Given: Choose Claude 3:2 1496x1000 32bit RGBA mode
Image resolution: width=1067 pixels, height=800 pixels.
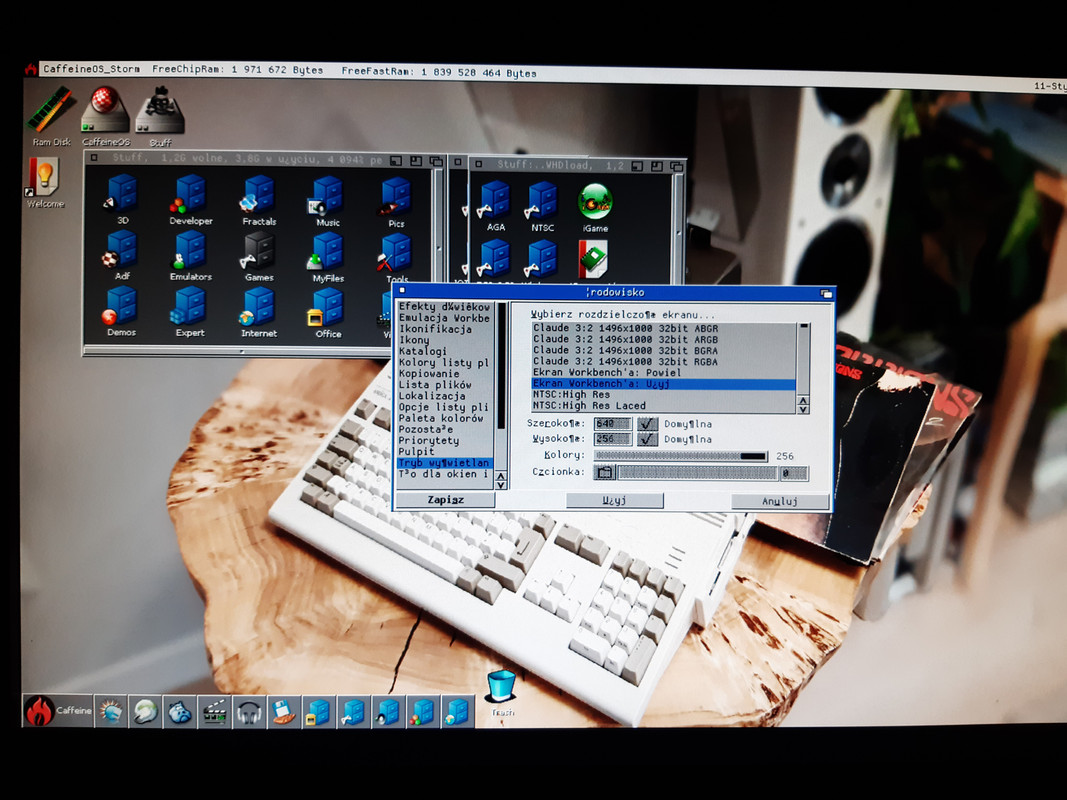Looking at the screenshot, I should (x=663, y=361).
